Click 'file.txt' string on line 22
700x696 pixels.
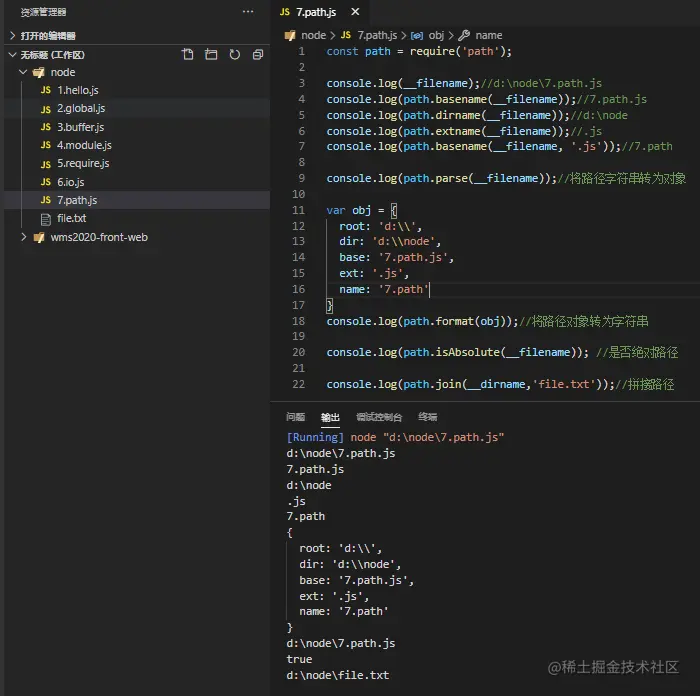pos(564,384)
